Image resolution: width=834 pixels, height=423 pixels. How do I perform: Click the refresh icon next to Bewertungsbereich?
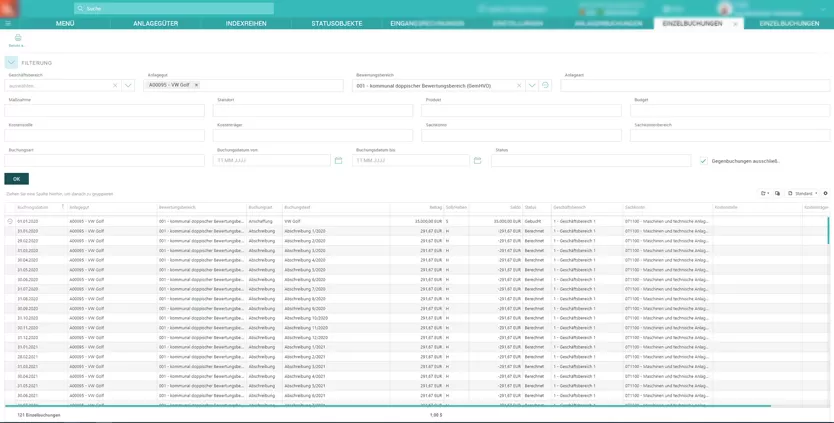coord(545,85)
